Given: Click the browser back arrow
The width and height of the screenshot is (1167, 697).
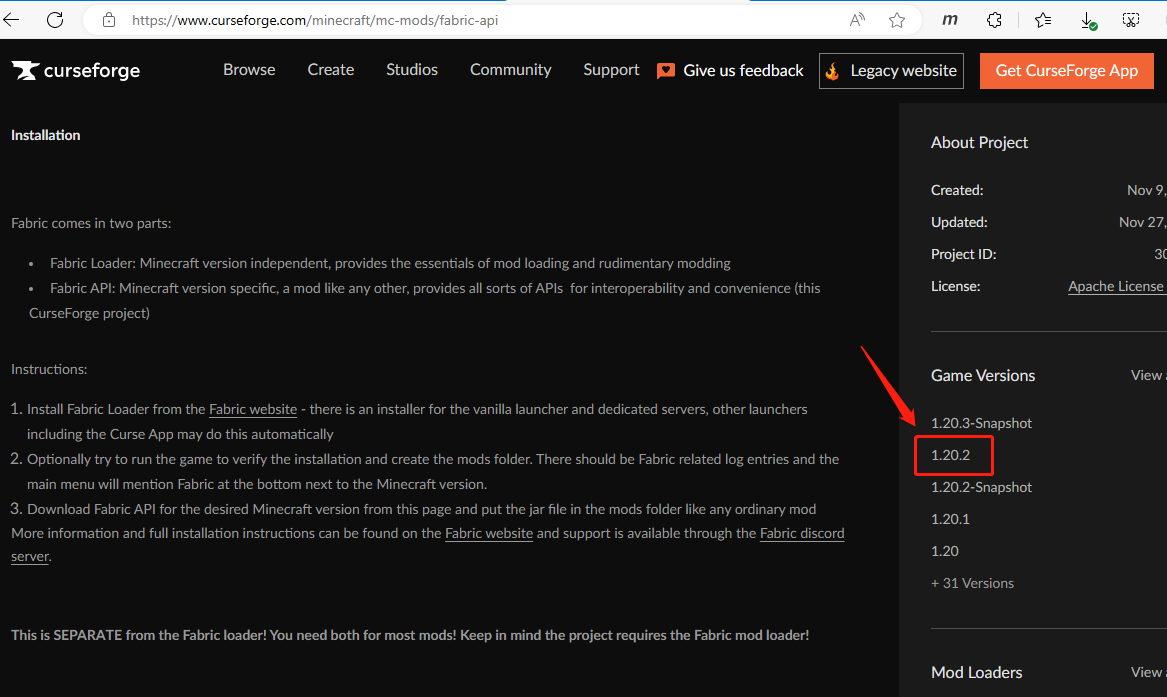Looking at the screenshot, I should tap(11, 20).
